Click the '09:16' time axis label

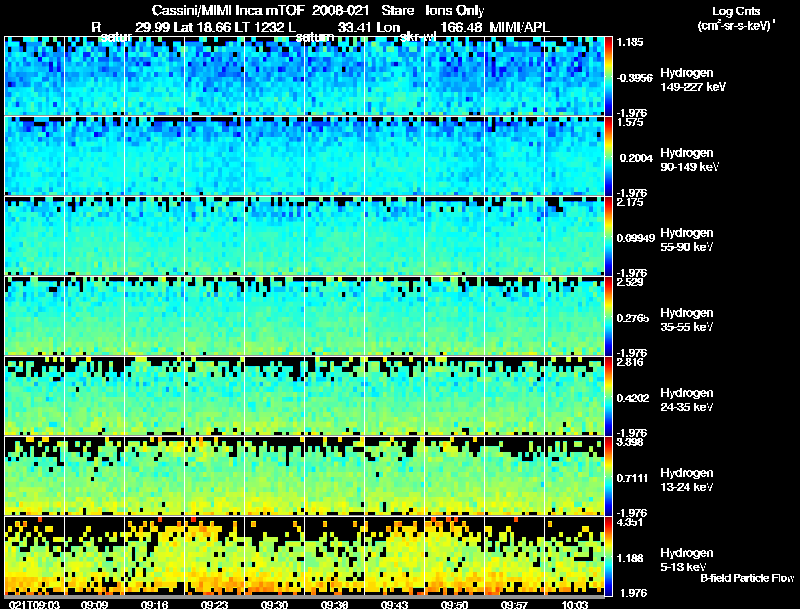point(154,604)
